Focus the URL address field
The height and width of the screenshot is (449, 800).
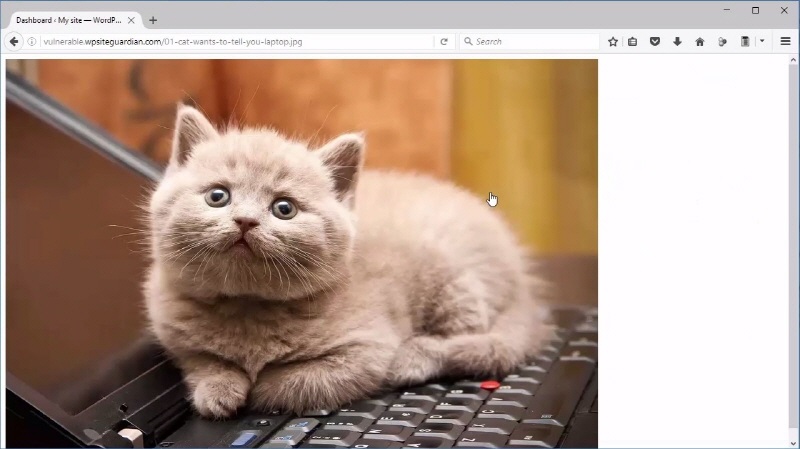pos(237,42)
